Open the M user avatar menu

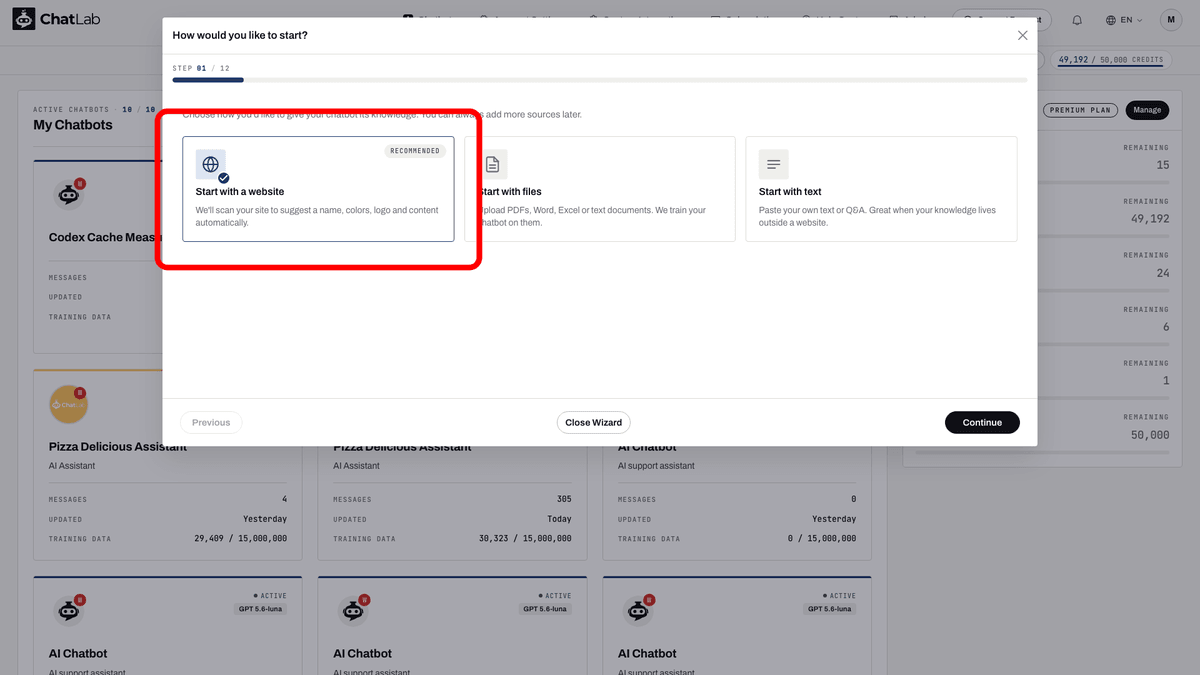click(x=1170, y=20)
